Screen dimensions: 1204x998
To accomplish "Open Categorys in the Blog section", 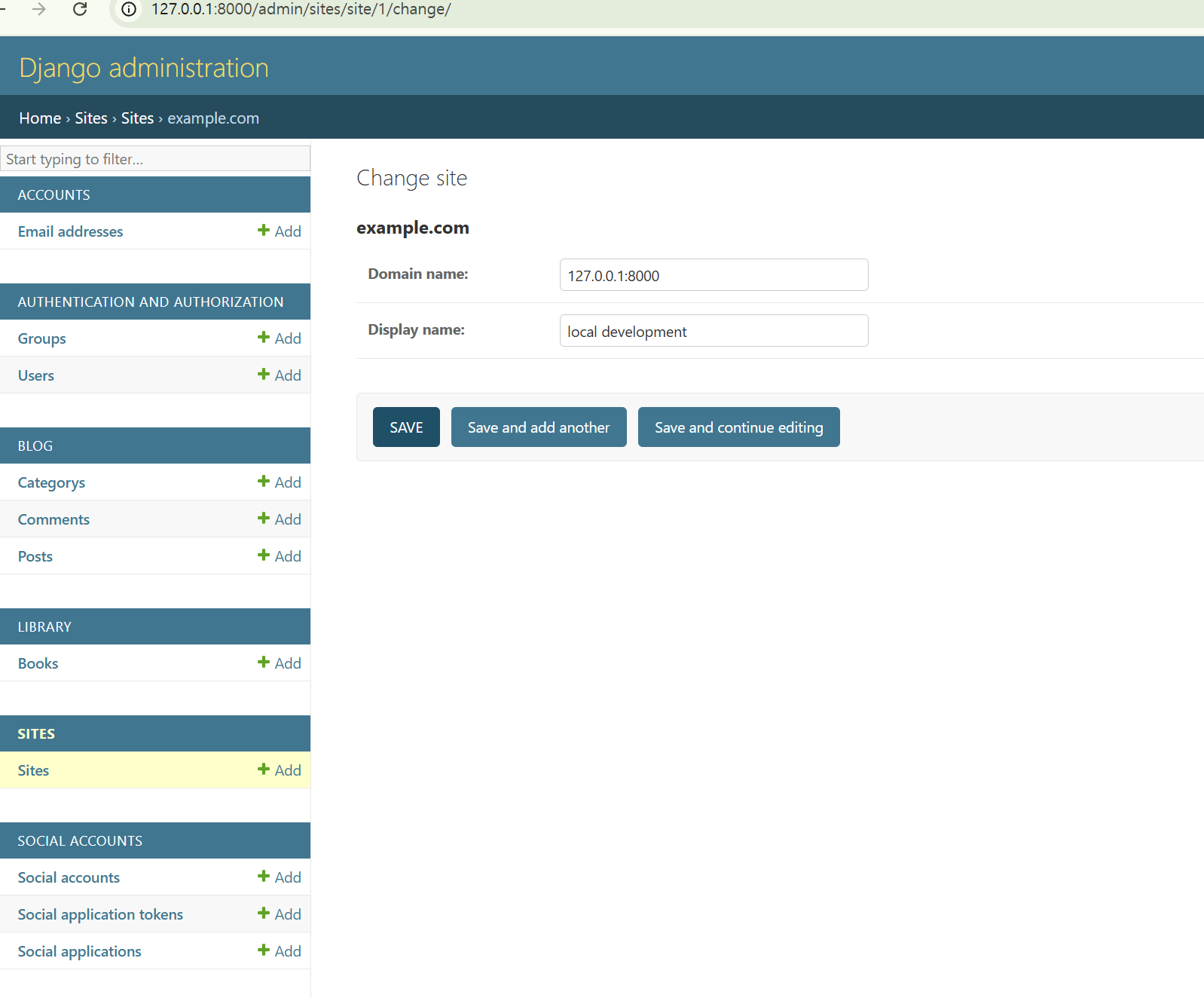I will click(51, 482).
